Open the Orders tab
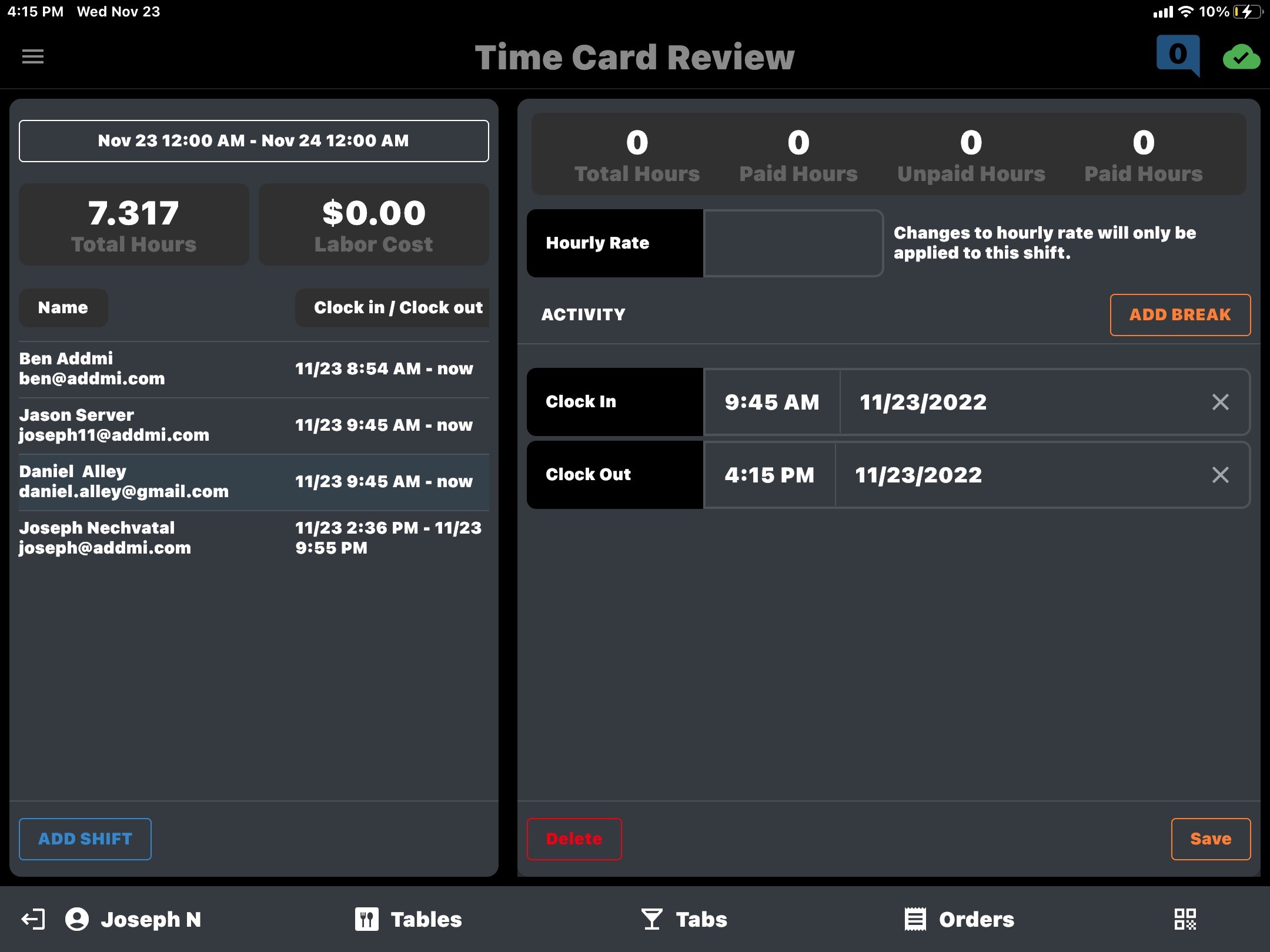The width and height of the screenshot is (1270, 952). coord(960,919)
